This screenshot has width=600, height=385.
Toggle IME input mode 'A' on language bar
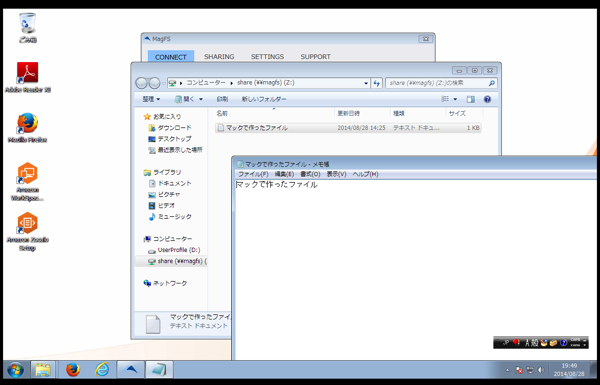527,343
